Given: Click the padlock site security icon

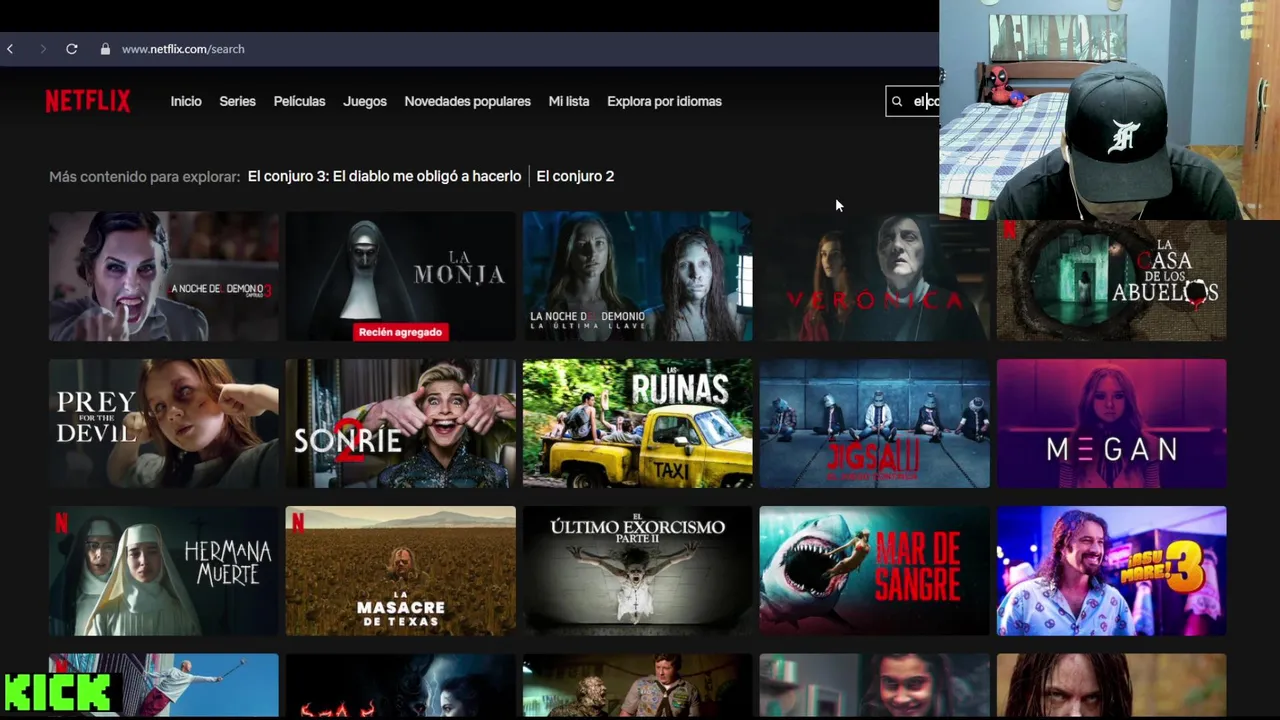Looking at the screenshot, I should coord(105,49).
